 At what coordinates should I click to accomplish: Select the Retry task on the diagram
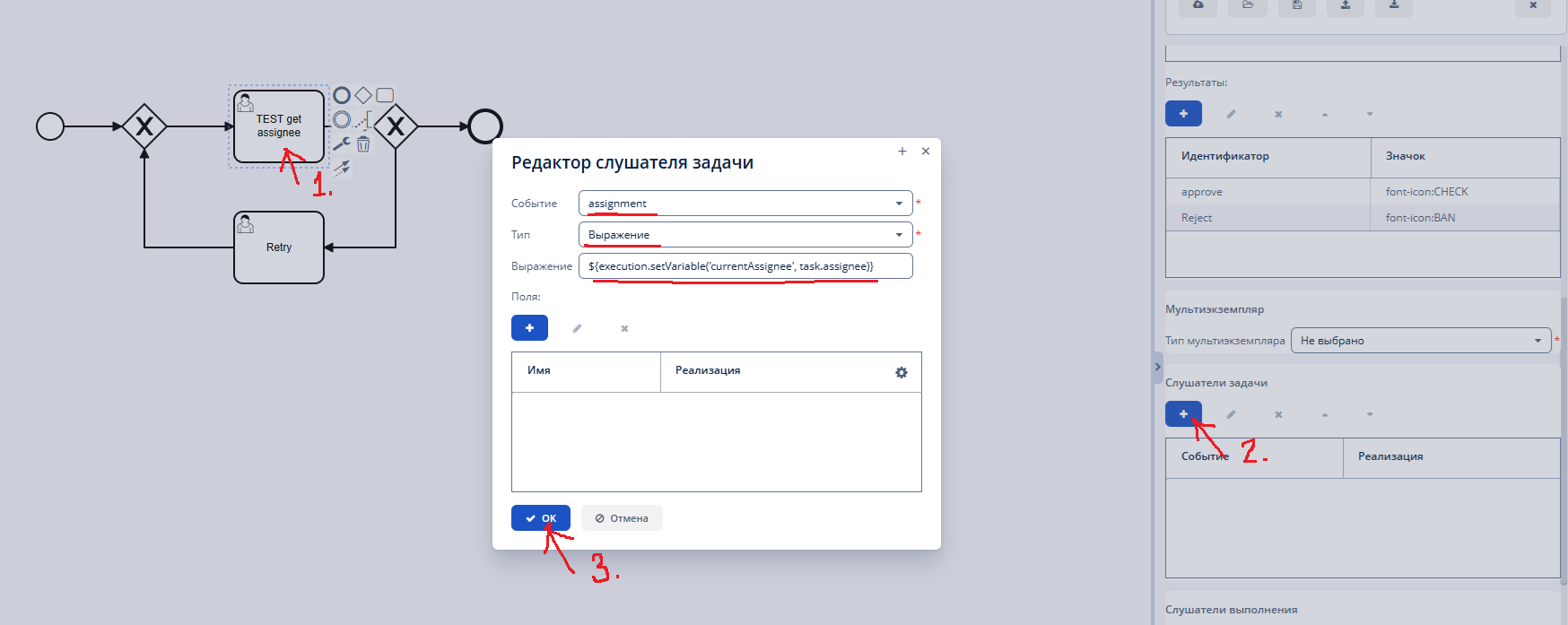pyautogui.click(x=279, y=247)
